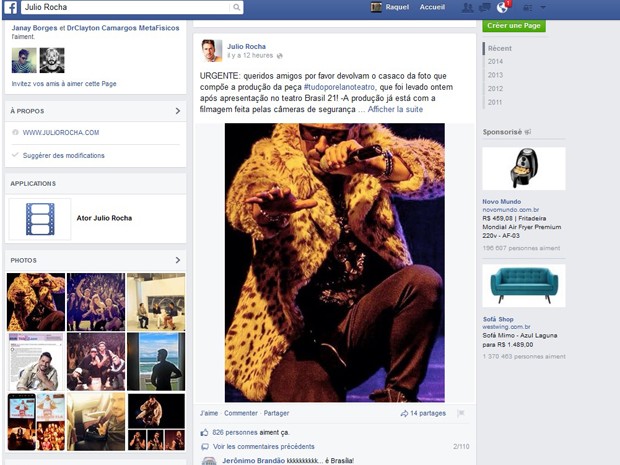The height and width of the screenshot is (465, 620).
Task: Open the friend requests icon
Action: click(x=466, y=7)
